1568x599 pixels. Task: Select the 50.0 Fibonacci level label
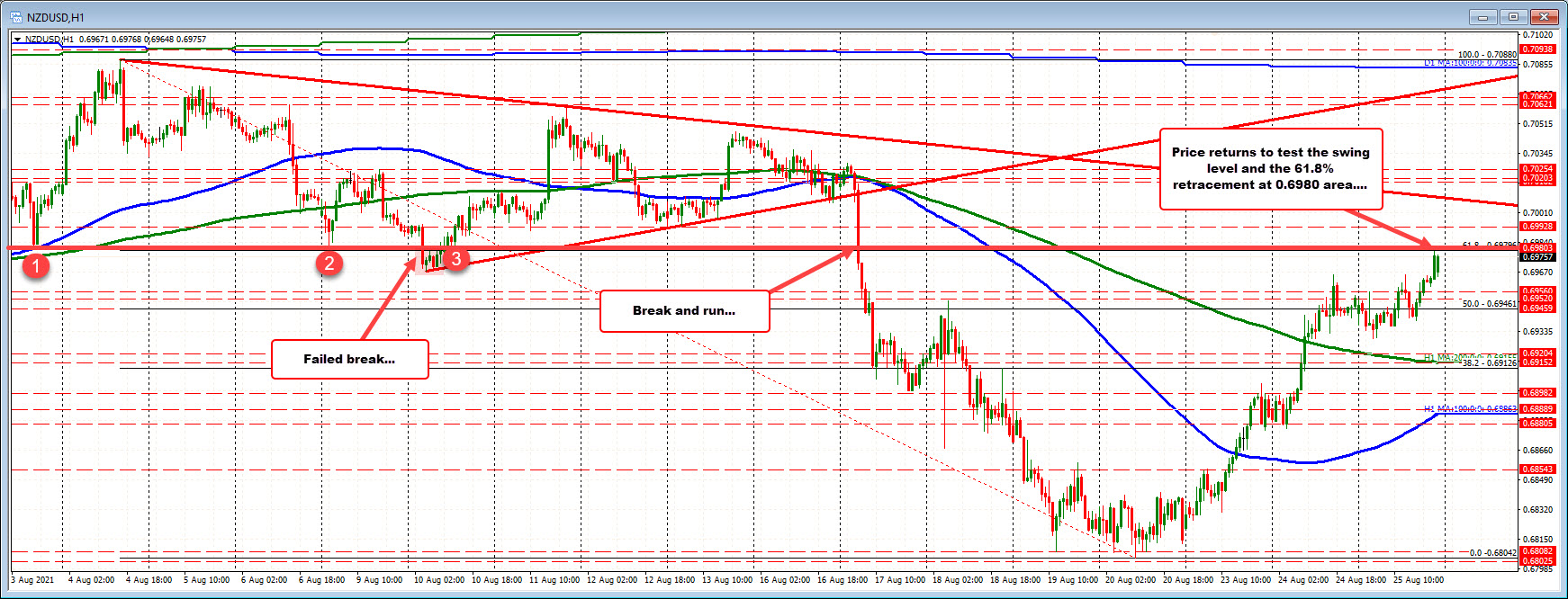click(1488, 304)
